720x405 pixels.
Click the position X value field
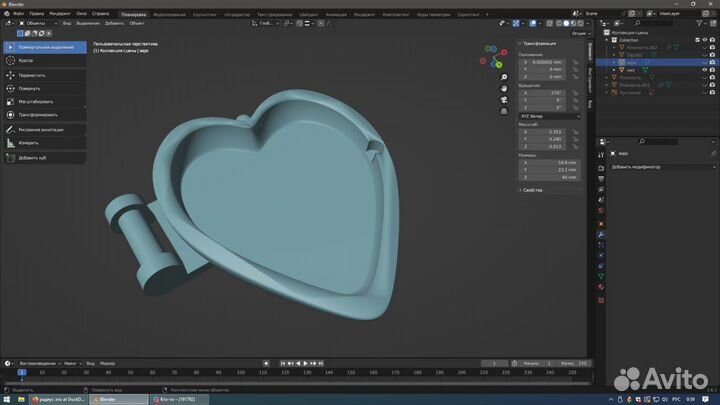(x=544, y=62)
